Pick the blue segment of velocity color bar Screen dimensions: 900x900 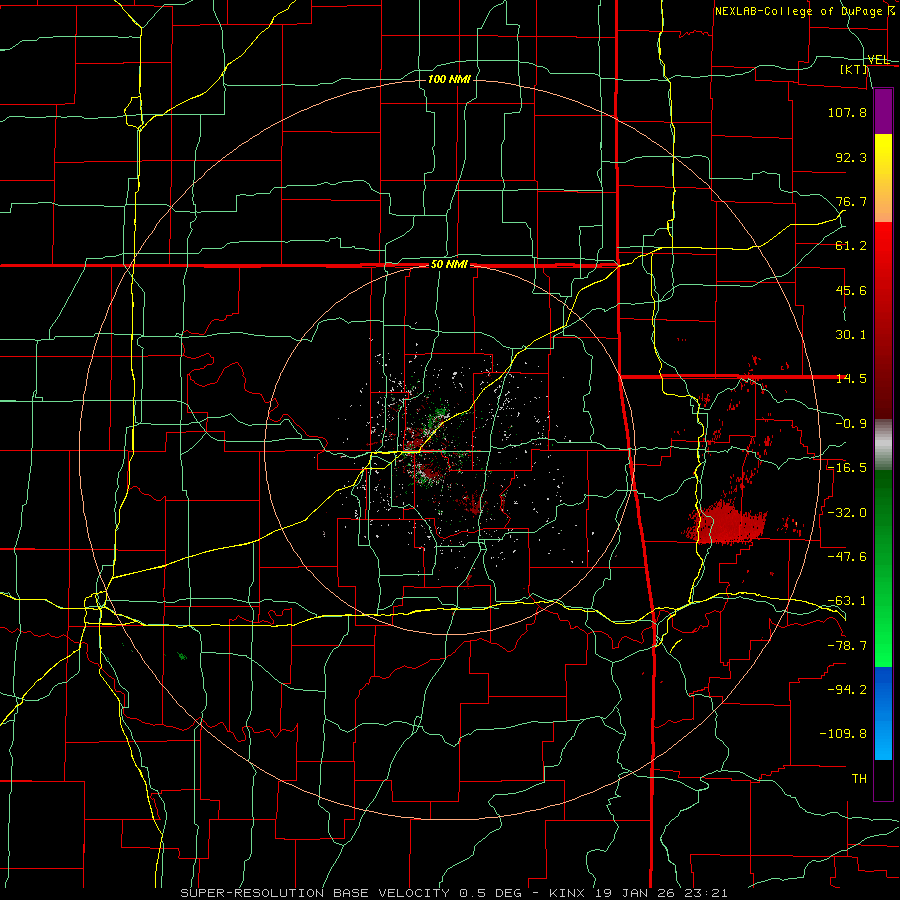883,713
